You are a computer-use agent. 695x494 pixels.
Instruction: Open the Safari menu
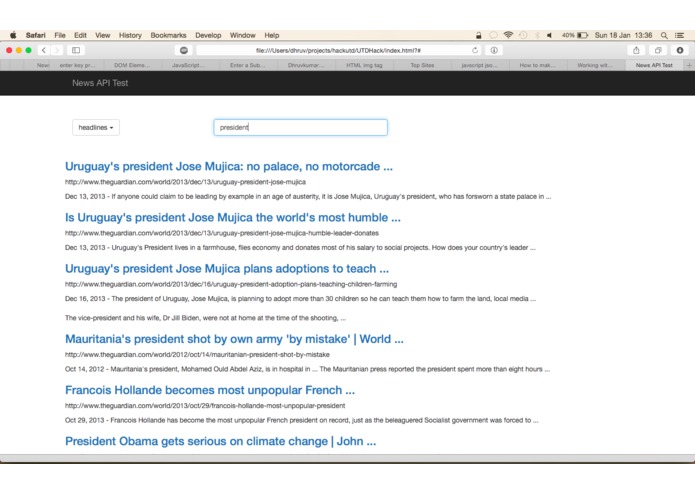(35, 35)
